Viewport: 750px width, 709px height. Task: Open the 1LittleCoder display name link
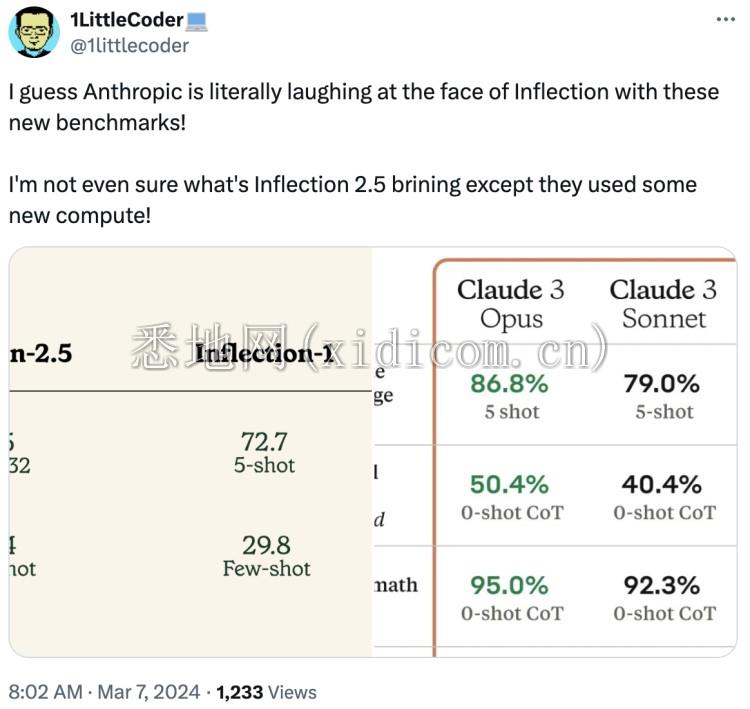tap(126, 20)
